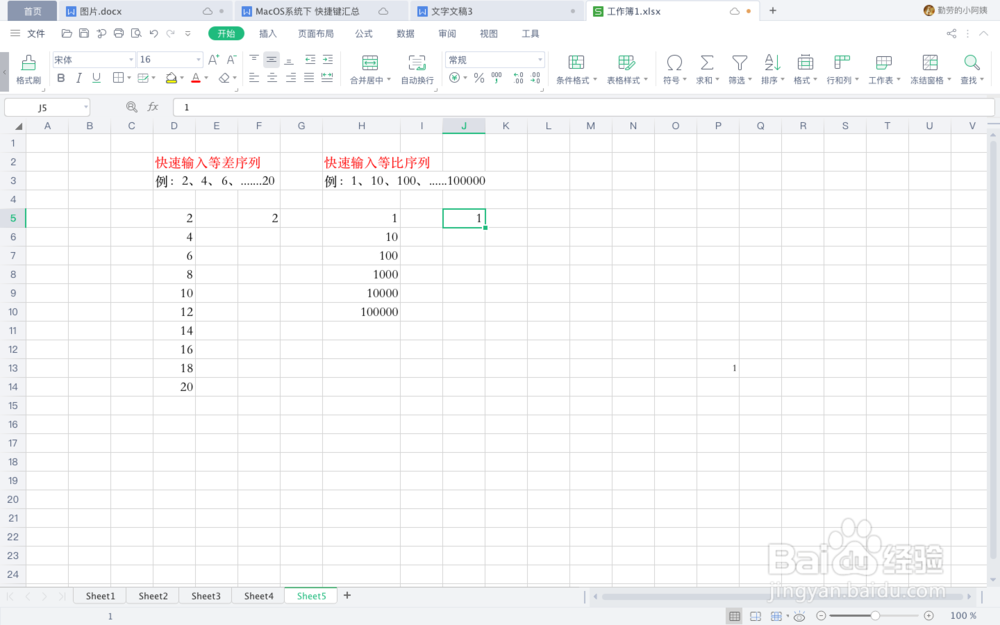The height and width of the screenshot is (625, 1000).
Task: Add a new sheet with plus button
Action: pyautogui.click(x=347, y=595)
